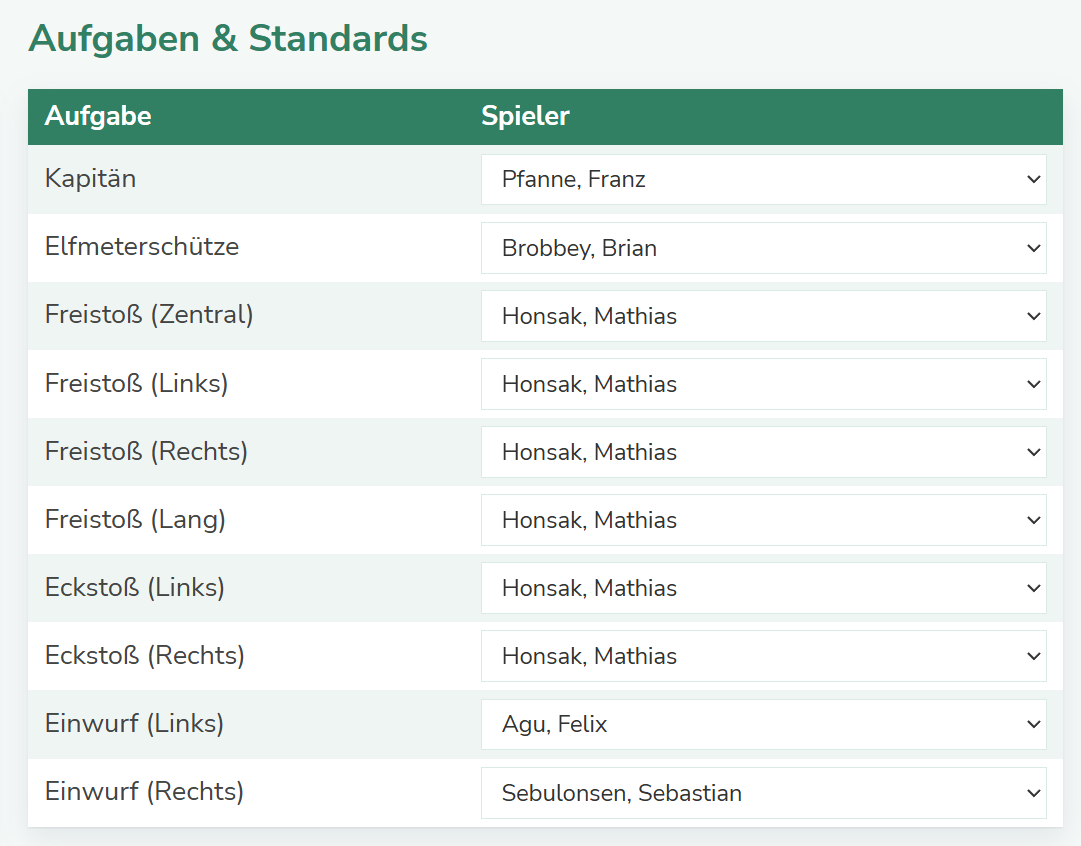This screenshot has width=1081, height=846.
Task: Open the Einwurf (Links) dropdown showing Agu, Felix
Action: tap(763, 724)
